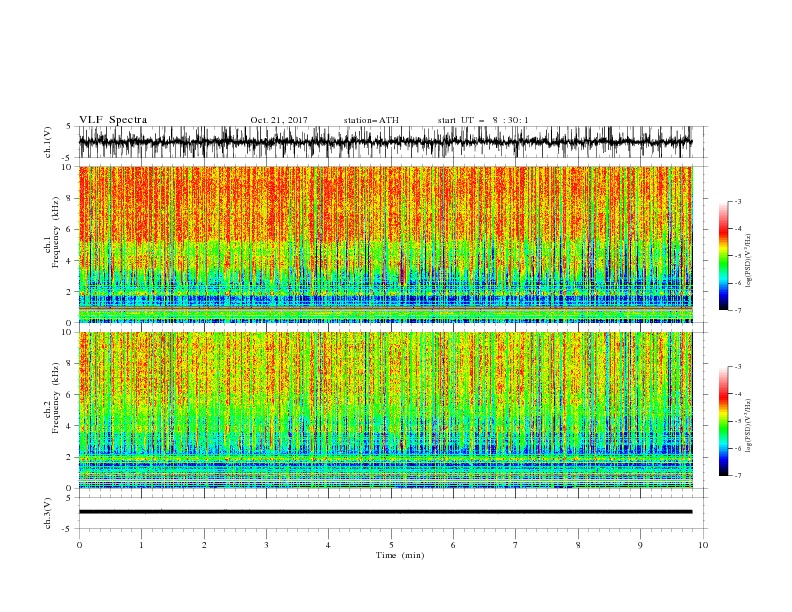The image size is (792, 612).
Task: Click the "Time (min)" axis label
Action: [400, 555]
